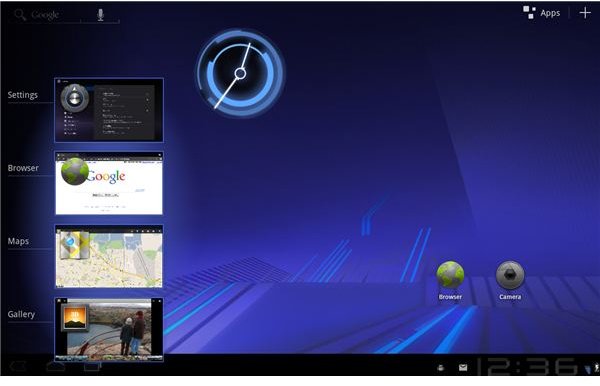Switch to the Gallery recent app thumbnail
Image resolution: width=600 pixels, height=386 pixels.
click(109, 329)
